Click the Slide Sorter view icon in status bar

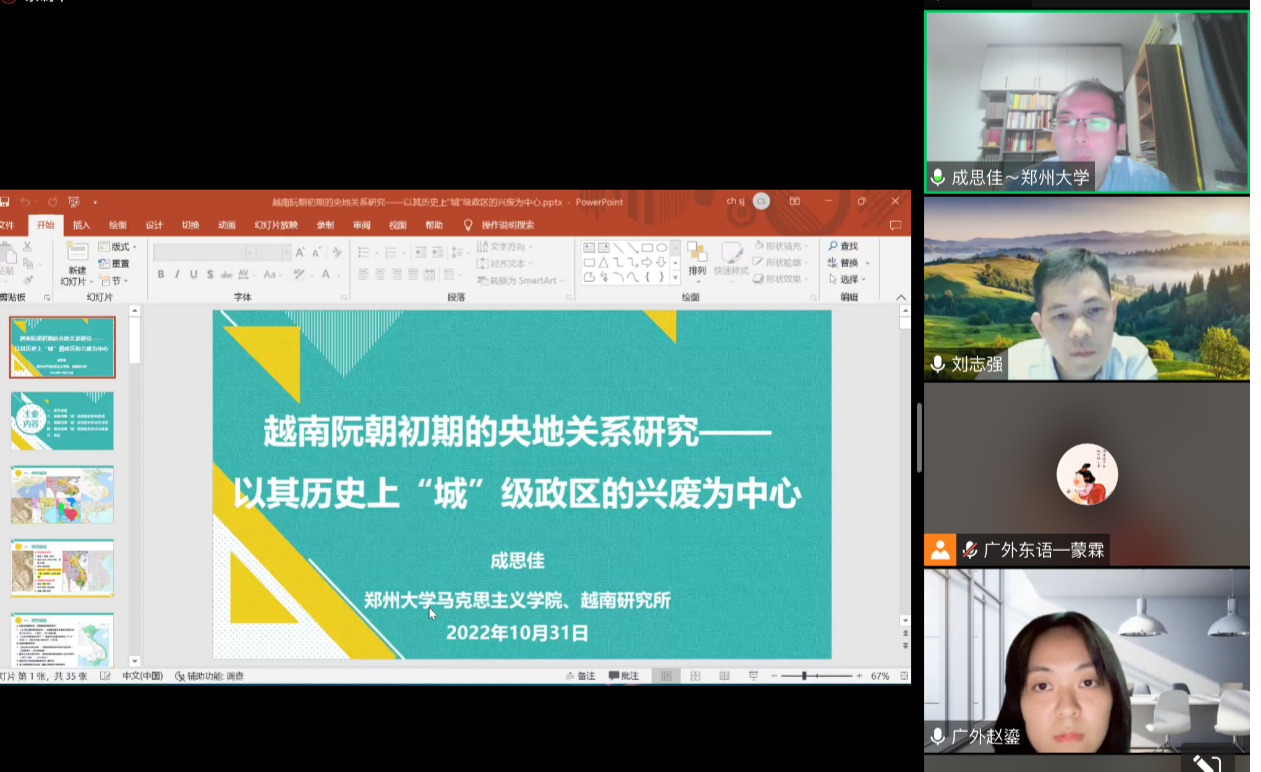pos(695,676)
